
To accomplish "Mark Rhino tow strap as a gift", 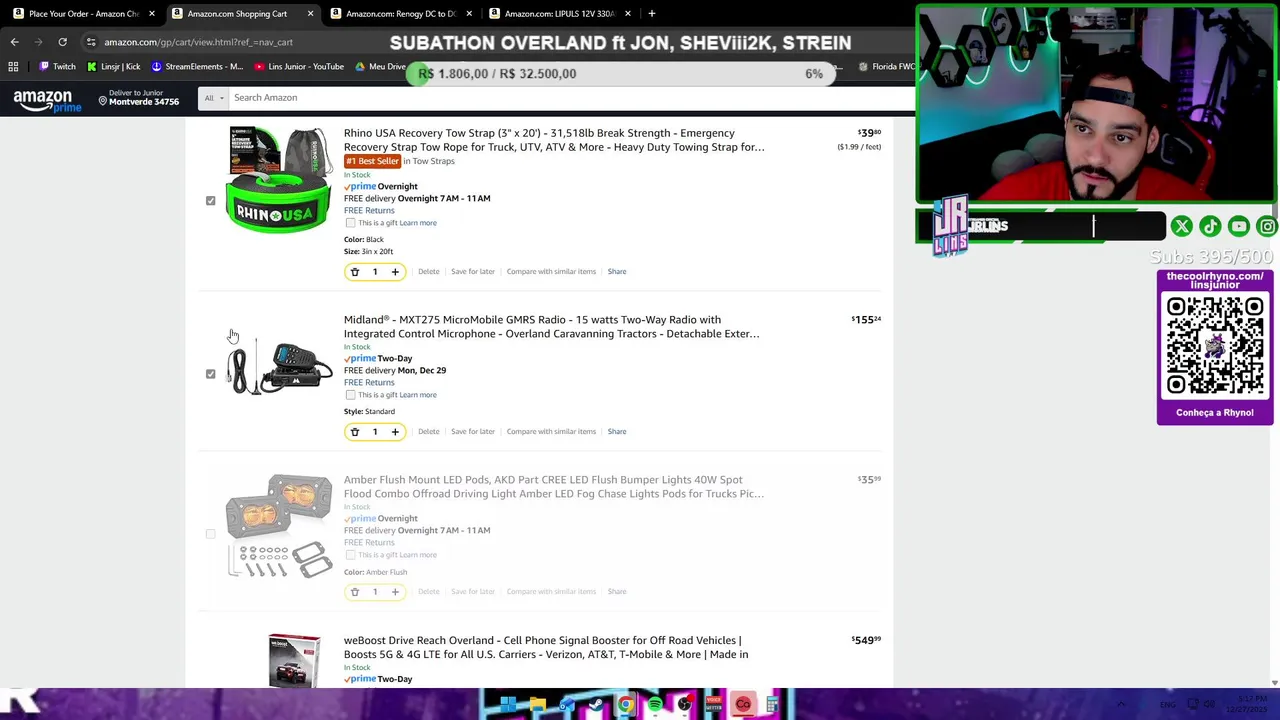I will coord(350,223).
